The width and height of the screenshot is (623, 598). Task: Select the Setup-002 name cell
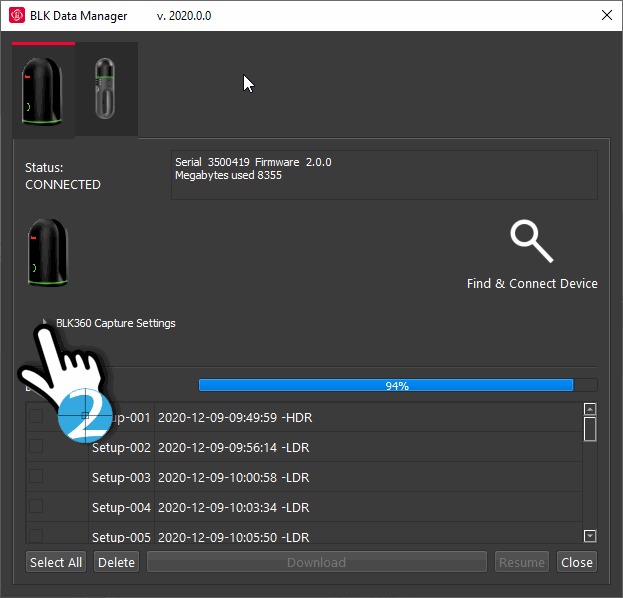coord(121,447)
